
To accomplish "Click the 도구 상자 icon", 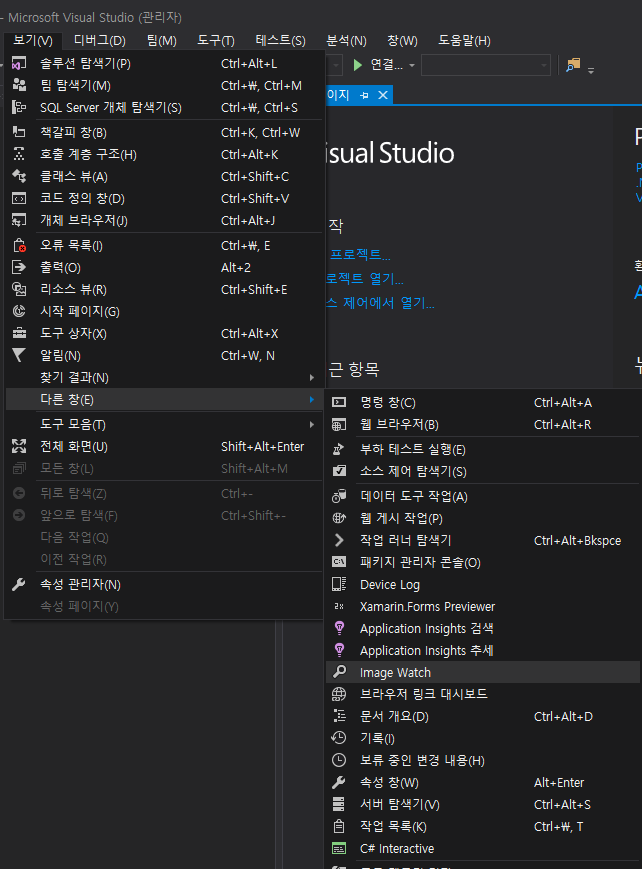I will 19,334.
